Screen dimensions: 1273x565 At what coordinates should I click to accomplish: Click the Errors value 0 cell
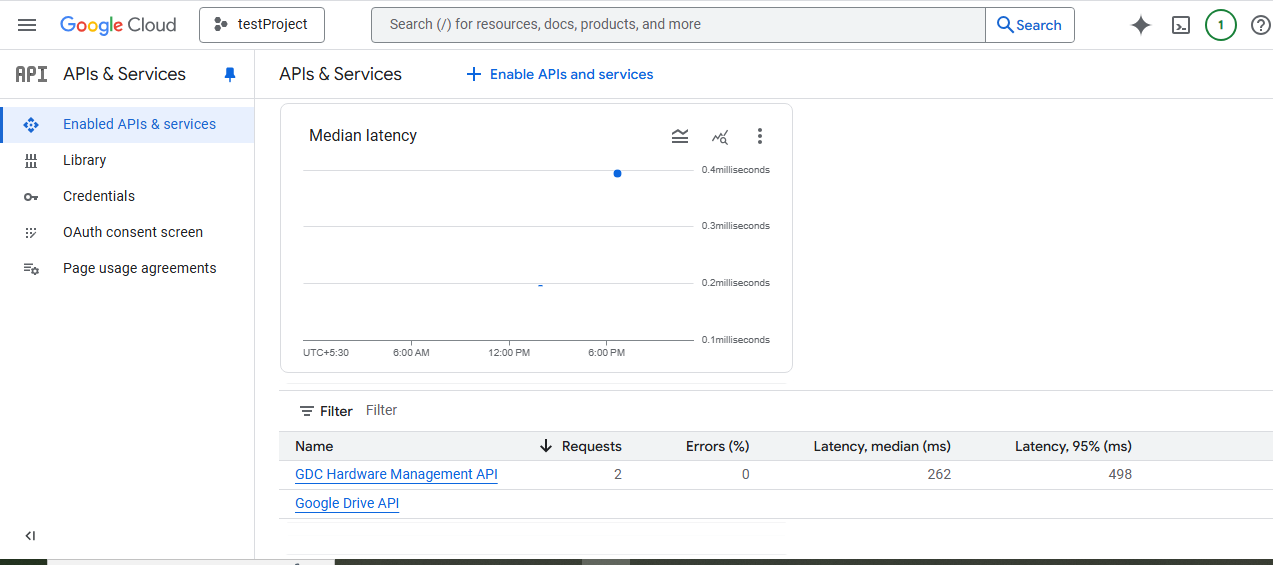pos(746,474)
